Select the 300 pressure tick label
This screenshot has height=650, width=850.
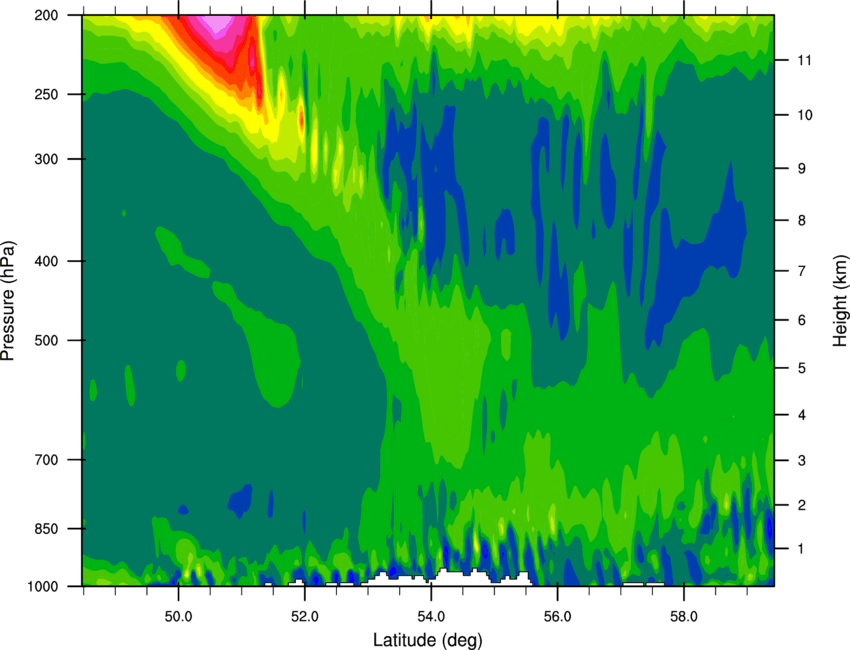[x=47, y=159]
